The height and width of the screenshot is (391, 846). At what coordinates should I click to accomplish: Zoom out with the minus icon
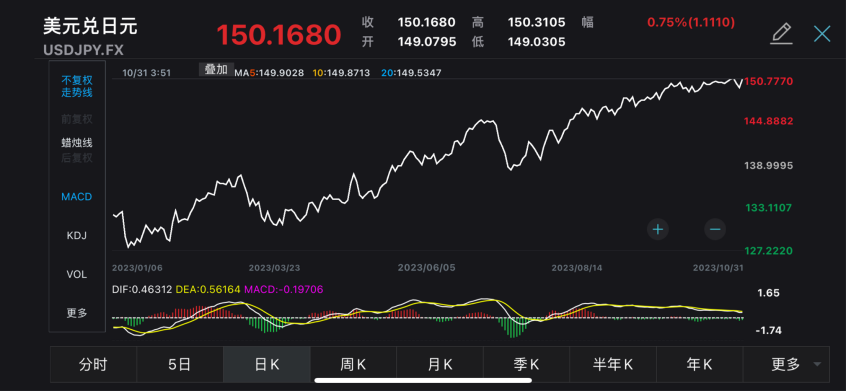(715, 230)
